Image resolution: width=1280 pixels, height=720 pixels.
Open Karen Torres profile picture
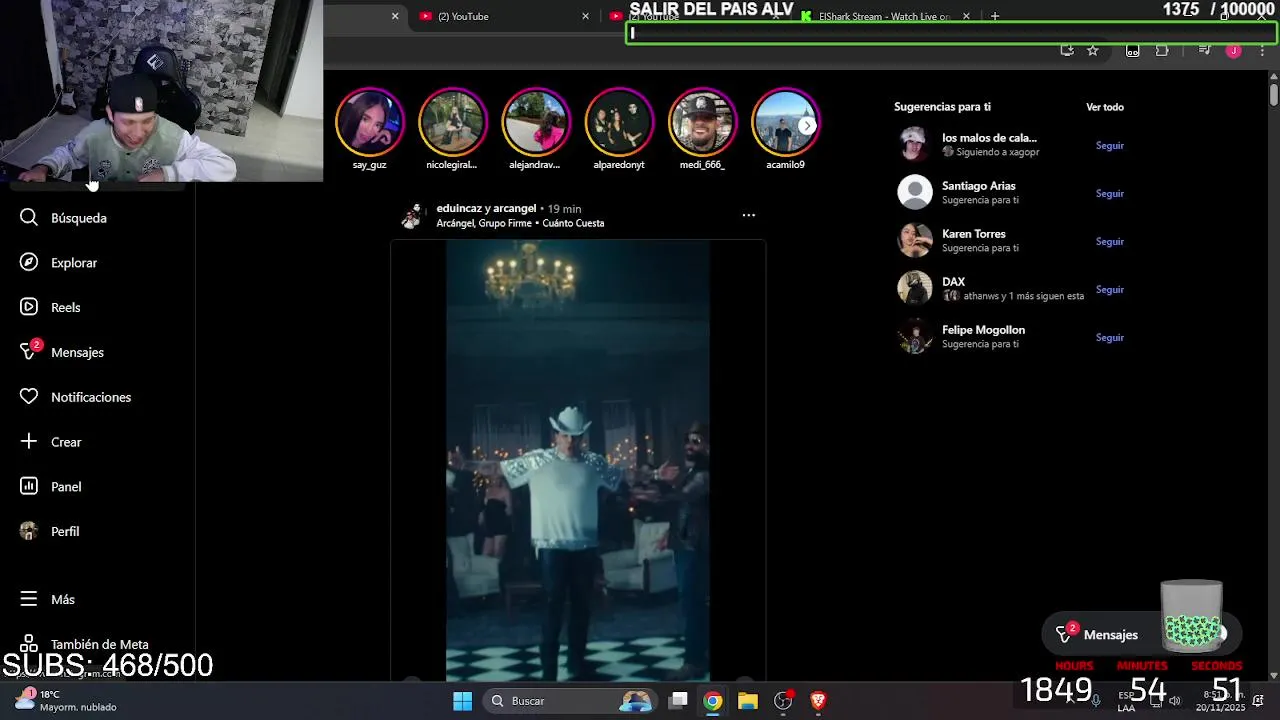tap(915, 240)
